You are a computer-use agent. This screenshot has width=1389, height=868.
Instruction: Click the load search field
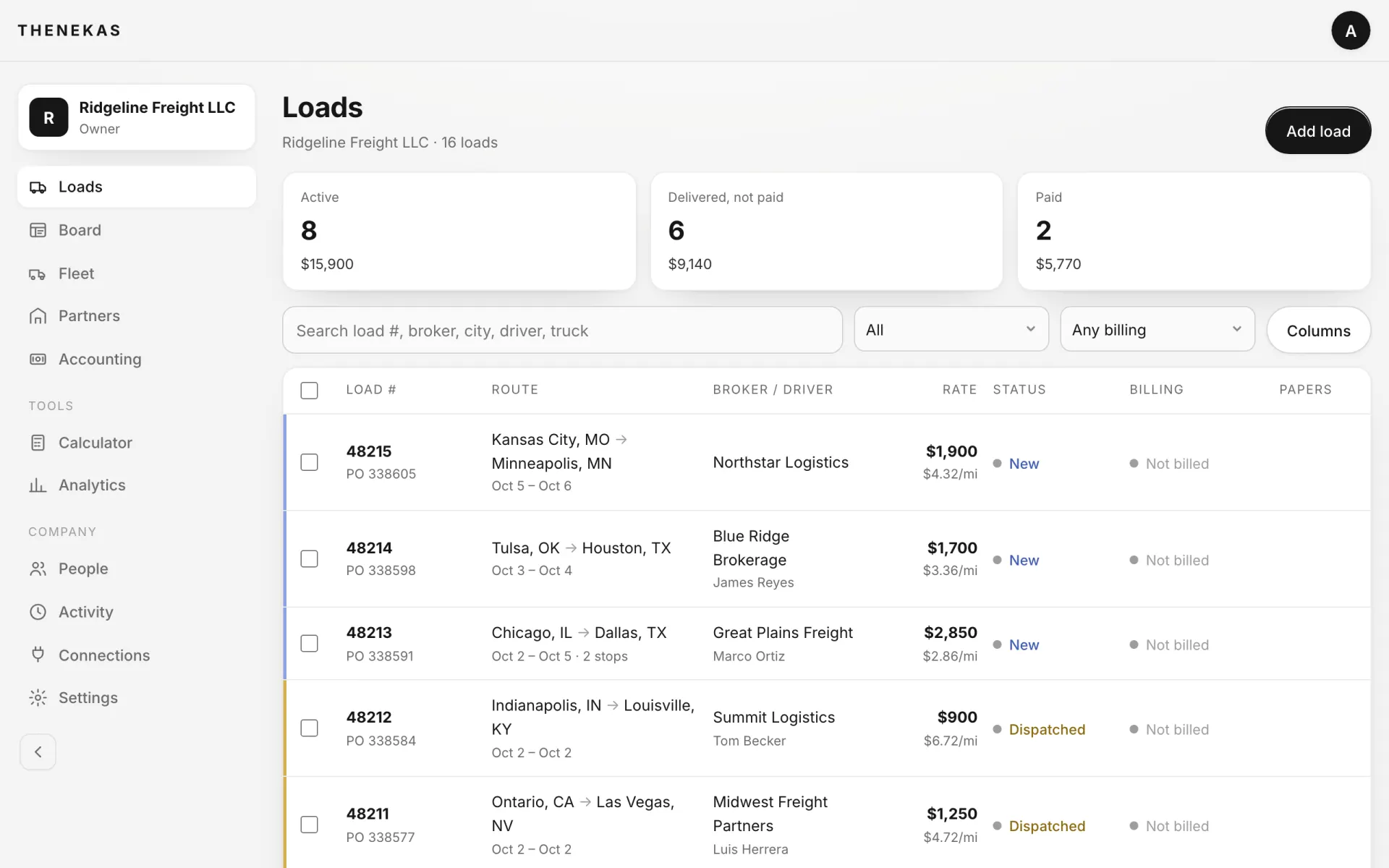click(x=563, y=331)
